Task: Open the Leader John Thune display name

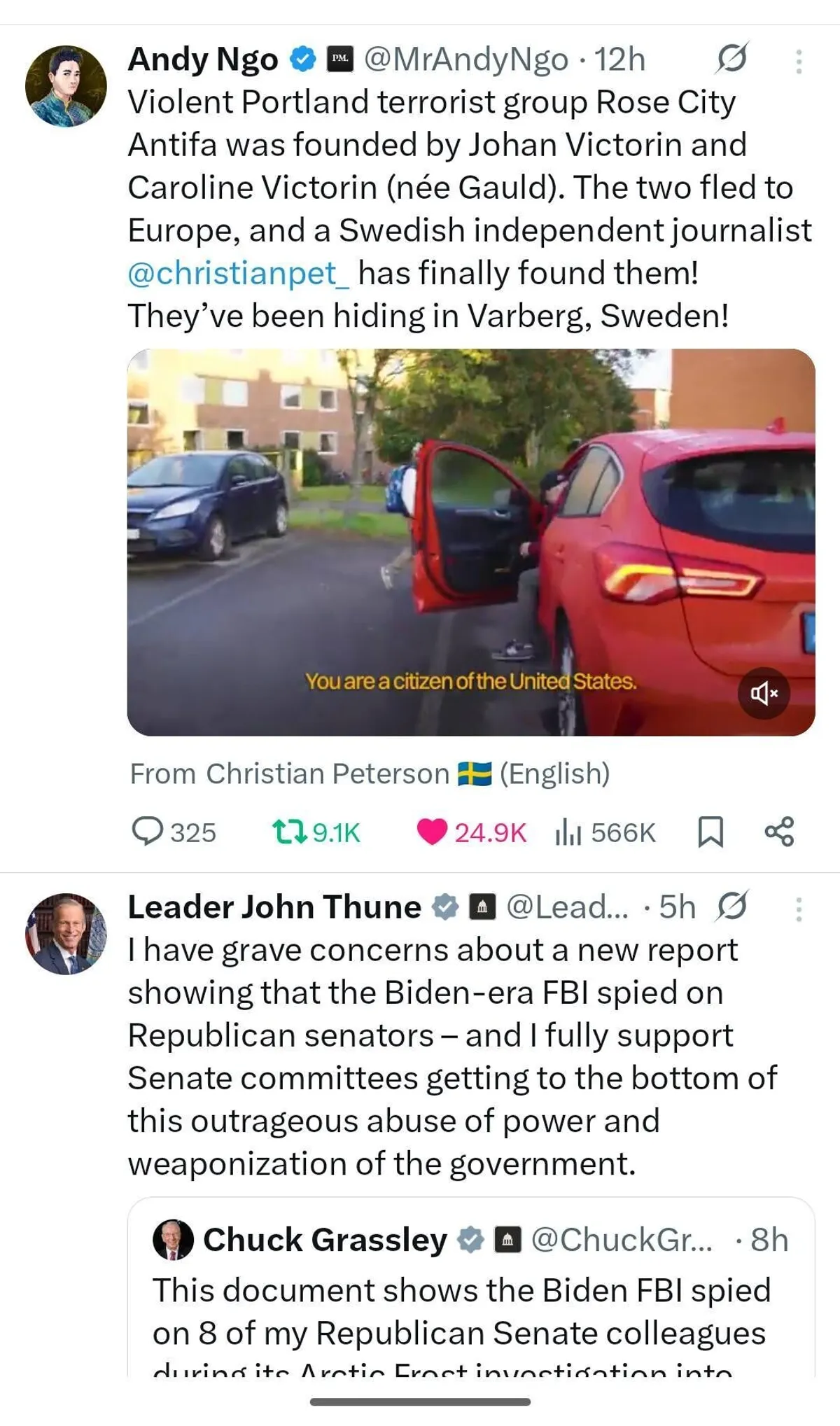Action: click(274, 907)
